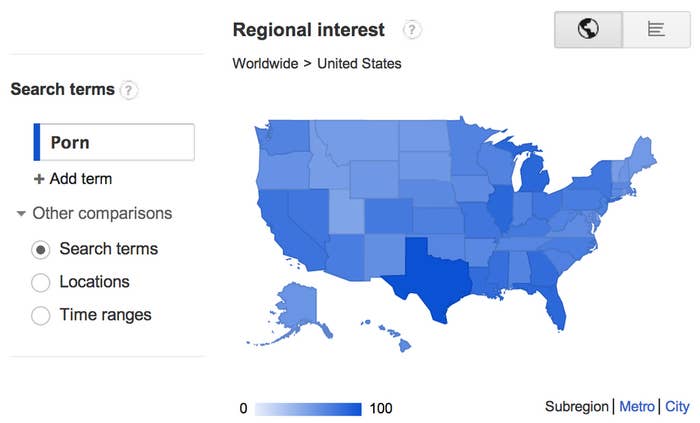This screenshot has height=423, width=700.
Task: Click the Add term link
Action: (x=80, y=179)
